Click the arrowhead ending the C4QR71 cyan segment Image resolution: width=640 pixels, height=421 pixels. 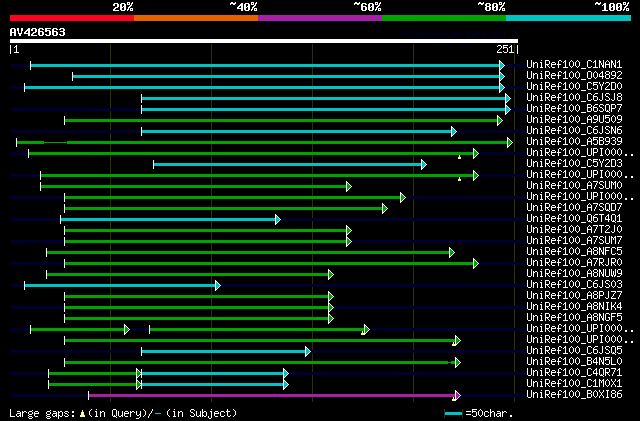pyautogui.click(x=286, y=374)
